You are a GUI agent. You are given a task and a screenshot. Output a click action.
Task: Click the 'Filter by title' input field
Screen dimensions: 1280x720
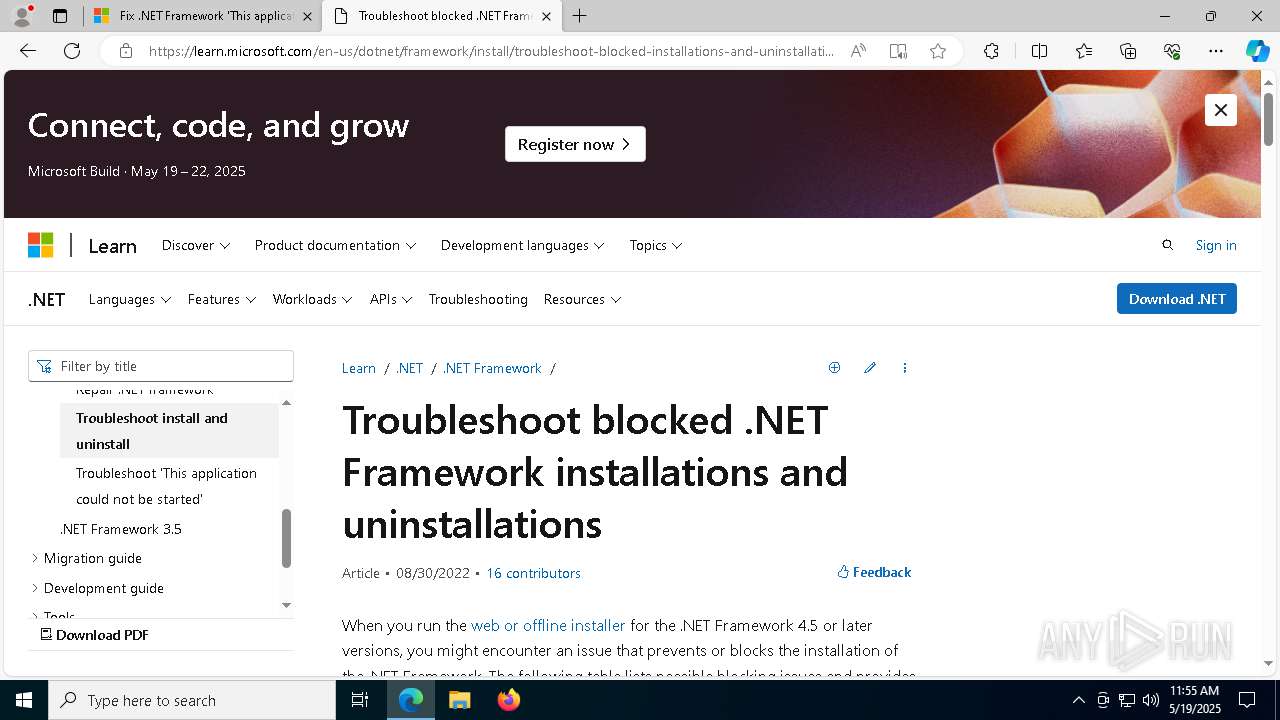click(161, 366)
